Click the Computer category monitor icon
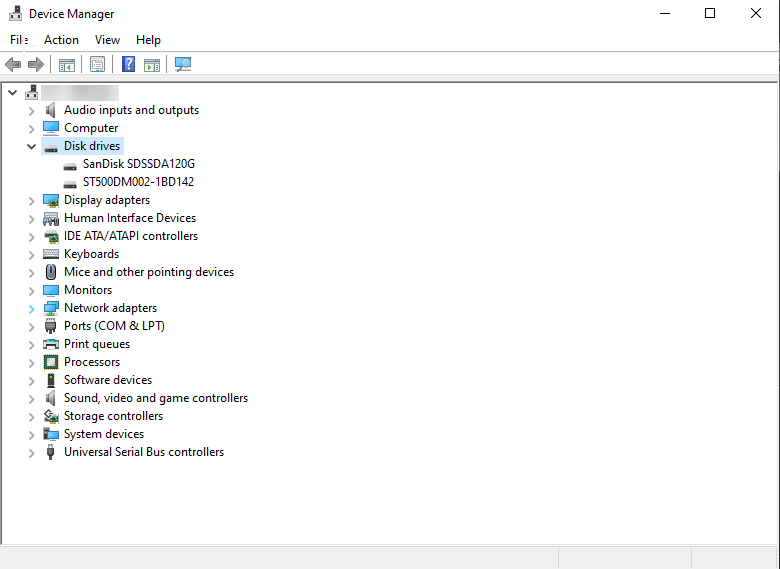The image size is (780, 569). [51, 128]
